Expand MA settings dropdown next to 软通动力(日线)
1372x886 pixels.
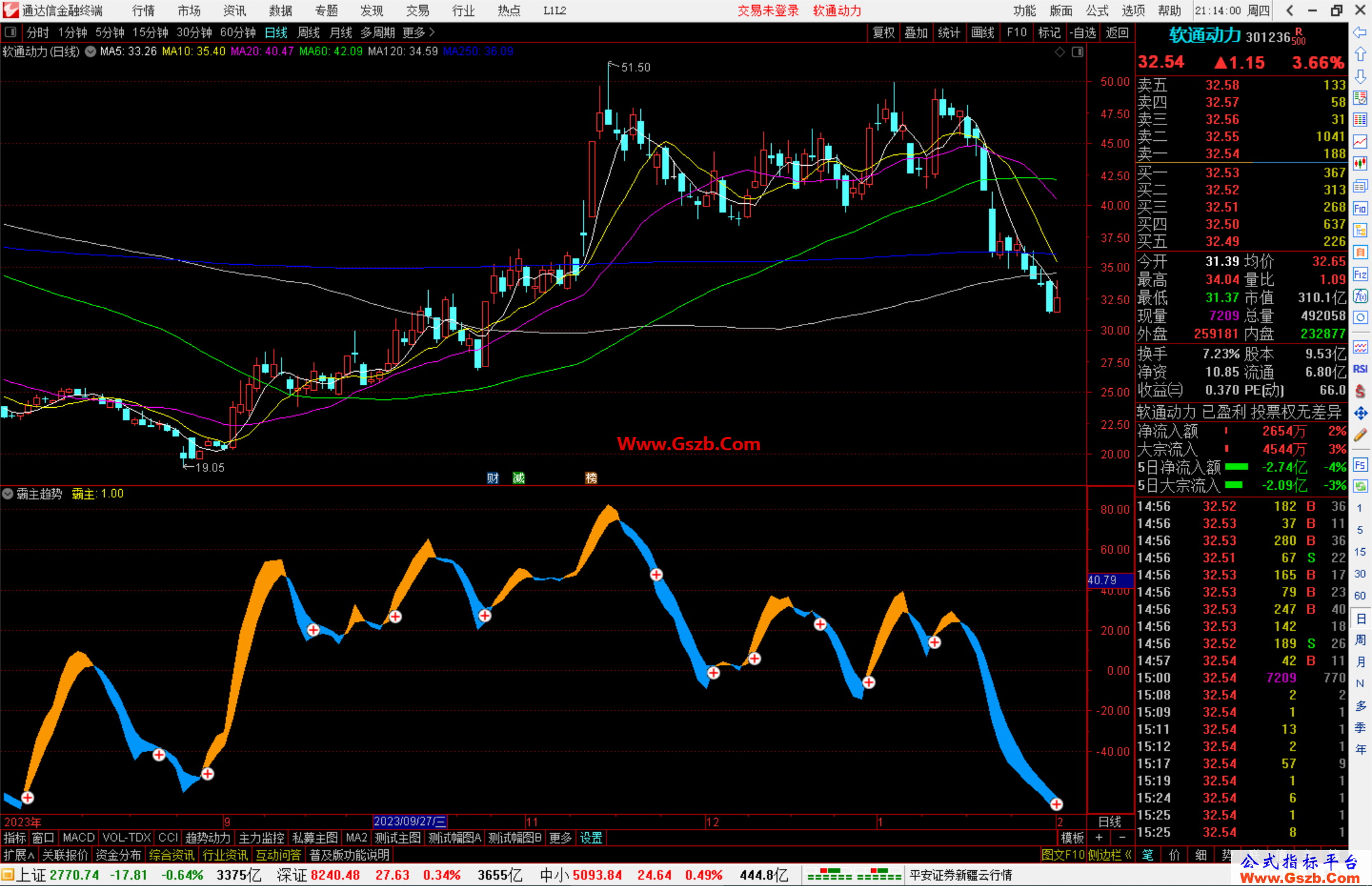(x=91, y=51)
